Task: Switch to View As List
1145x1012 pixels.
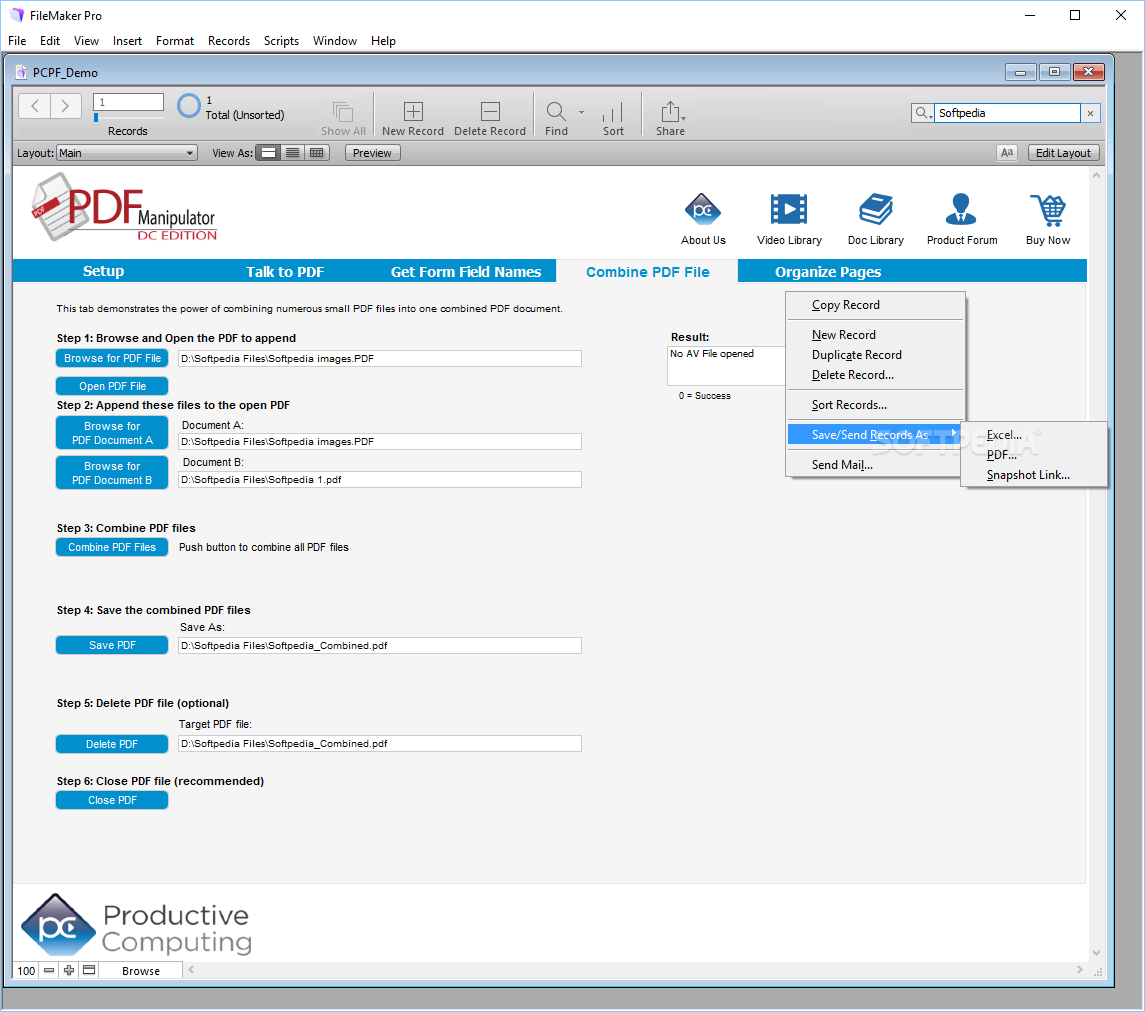Action: (293, 153)
